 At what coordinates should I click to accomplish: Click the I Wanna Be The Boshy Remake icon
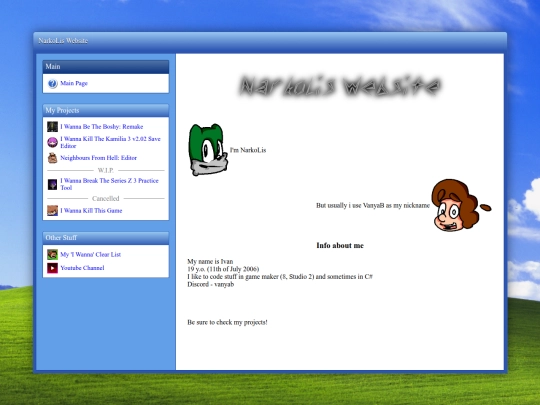tap(52, 126)
